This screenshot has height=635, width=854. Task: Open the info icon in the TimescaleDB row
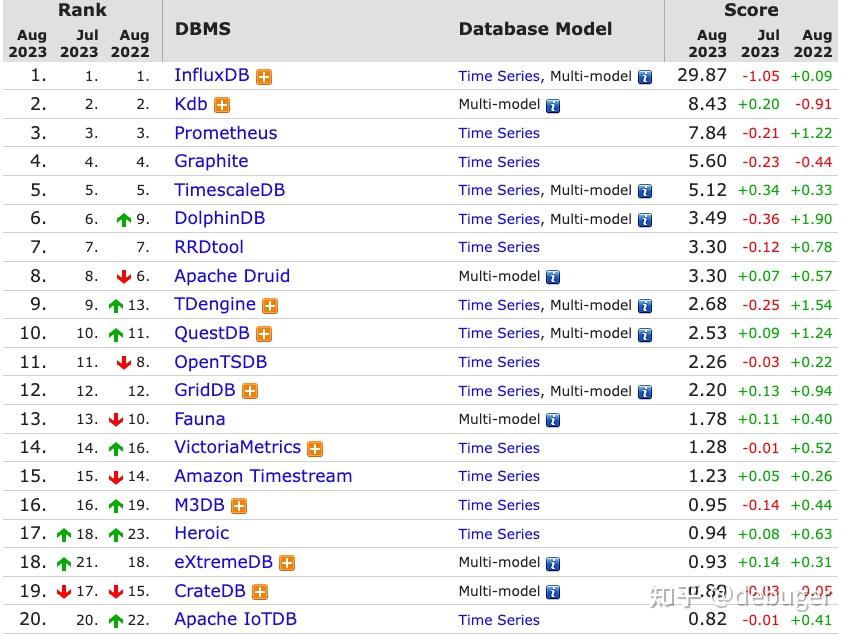click(x=645, y=191)
